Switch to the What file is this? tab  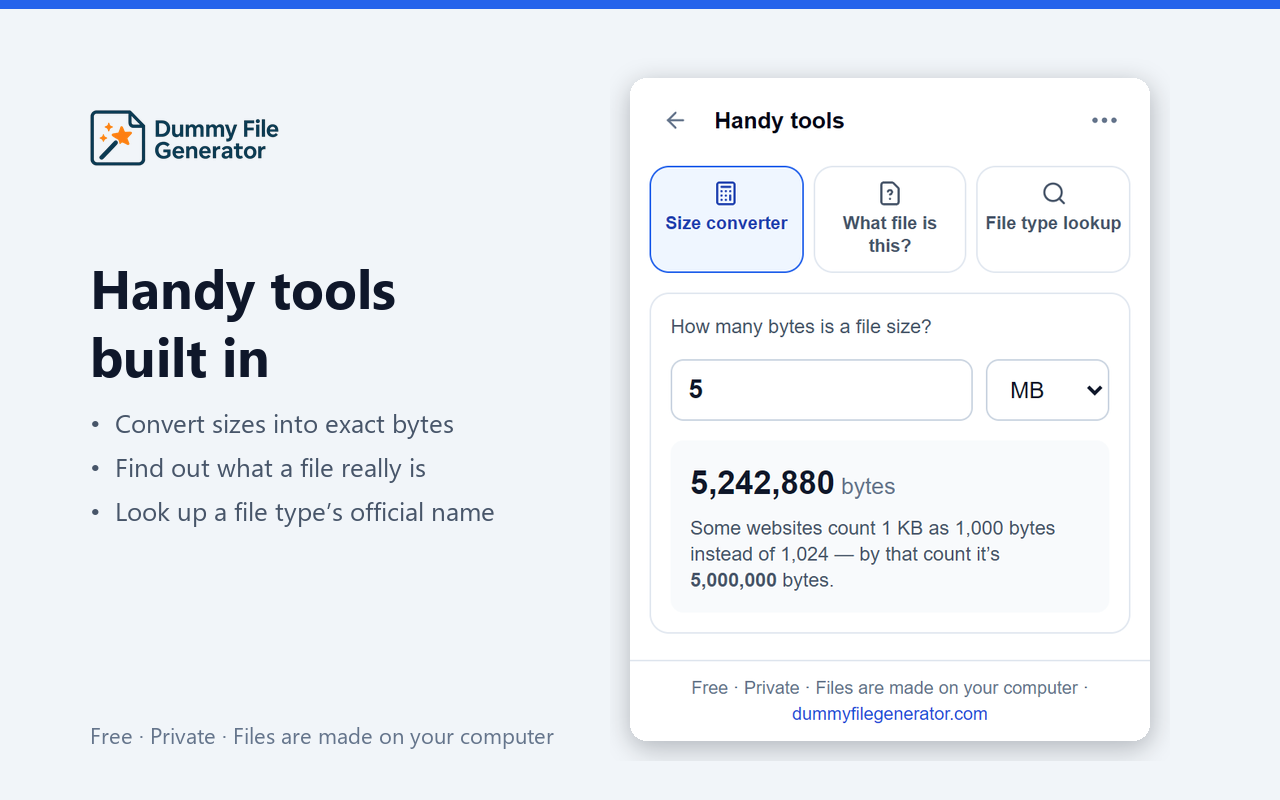pyautogui.click(x=890, y=219)
